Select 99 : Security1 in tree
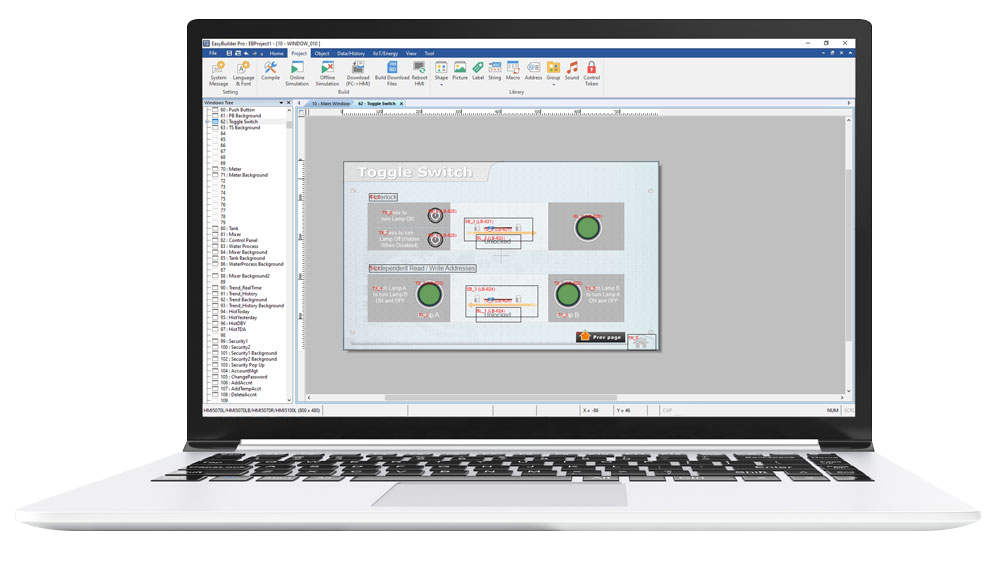 233,341
